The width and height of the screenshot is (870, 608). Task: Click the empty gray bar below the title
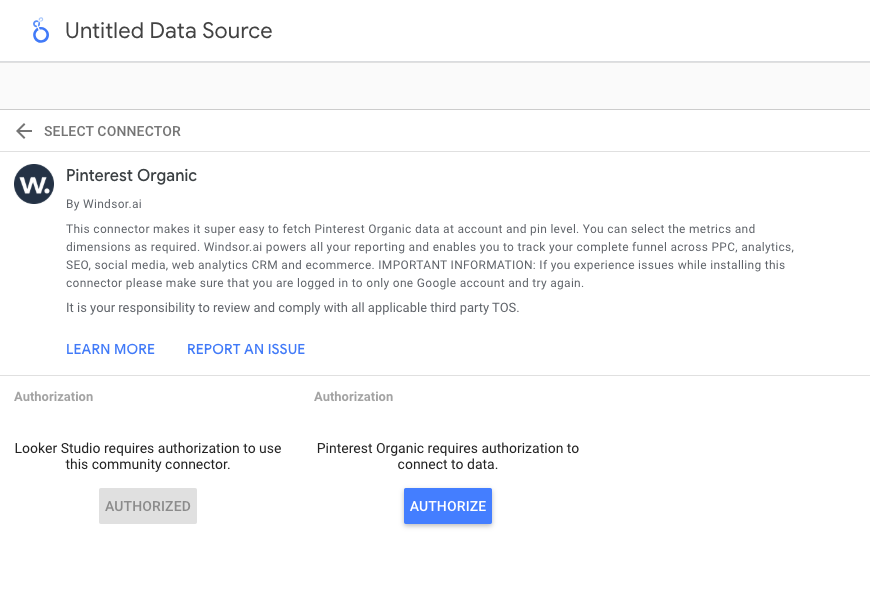[x=435, y=86]
